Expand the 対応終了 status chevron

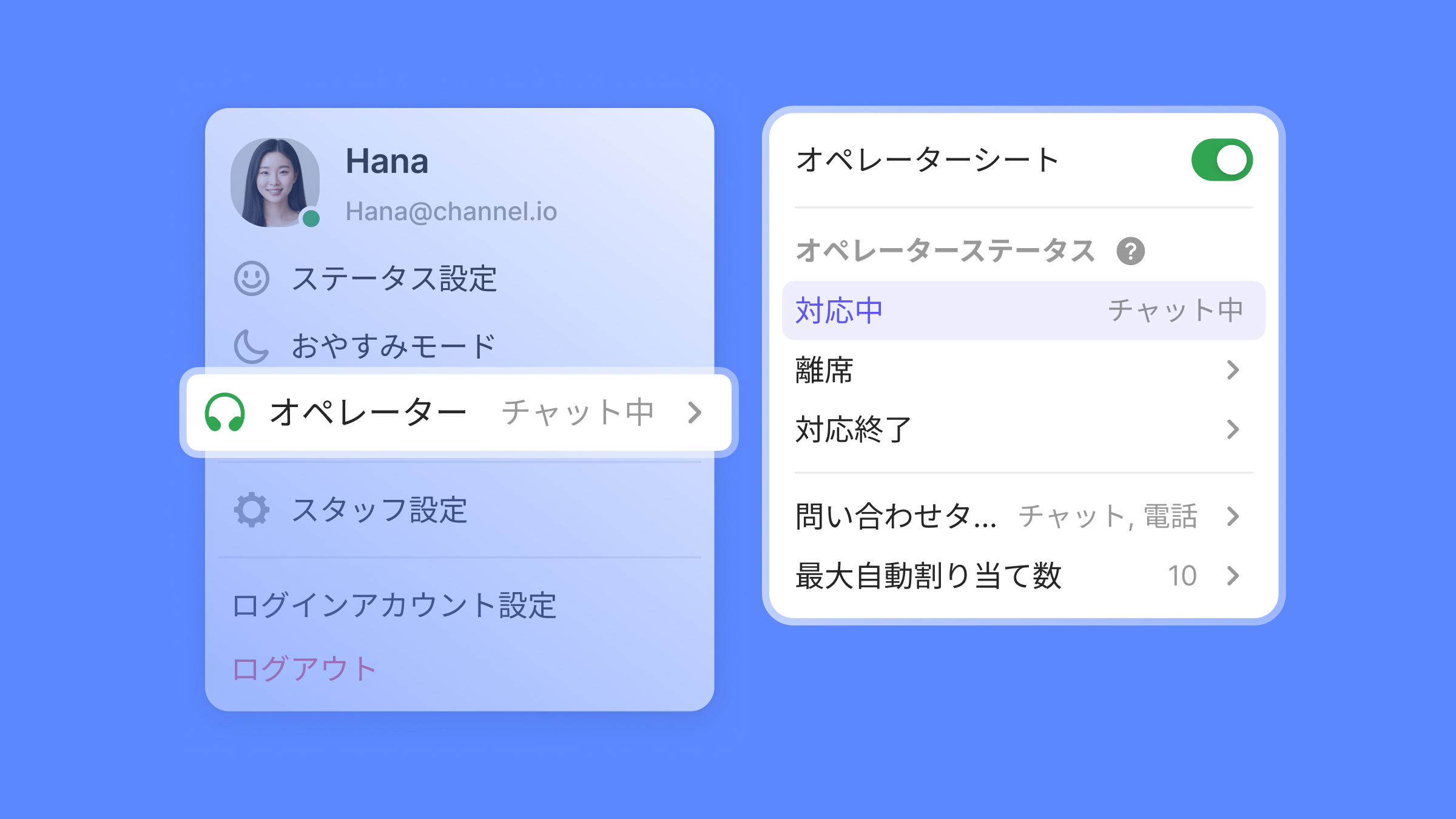click(x=1233, y=430)
